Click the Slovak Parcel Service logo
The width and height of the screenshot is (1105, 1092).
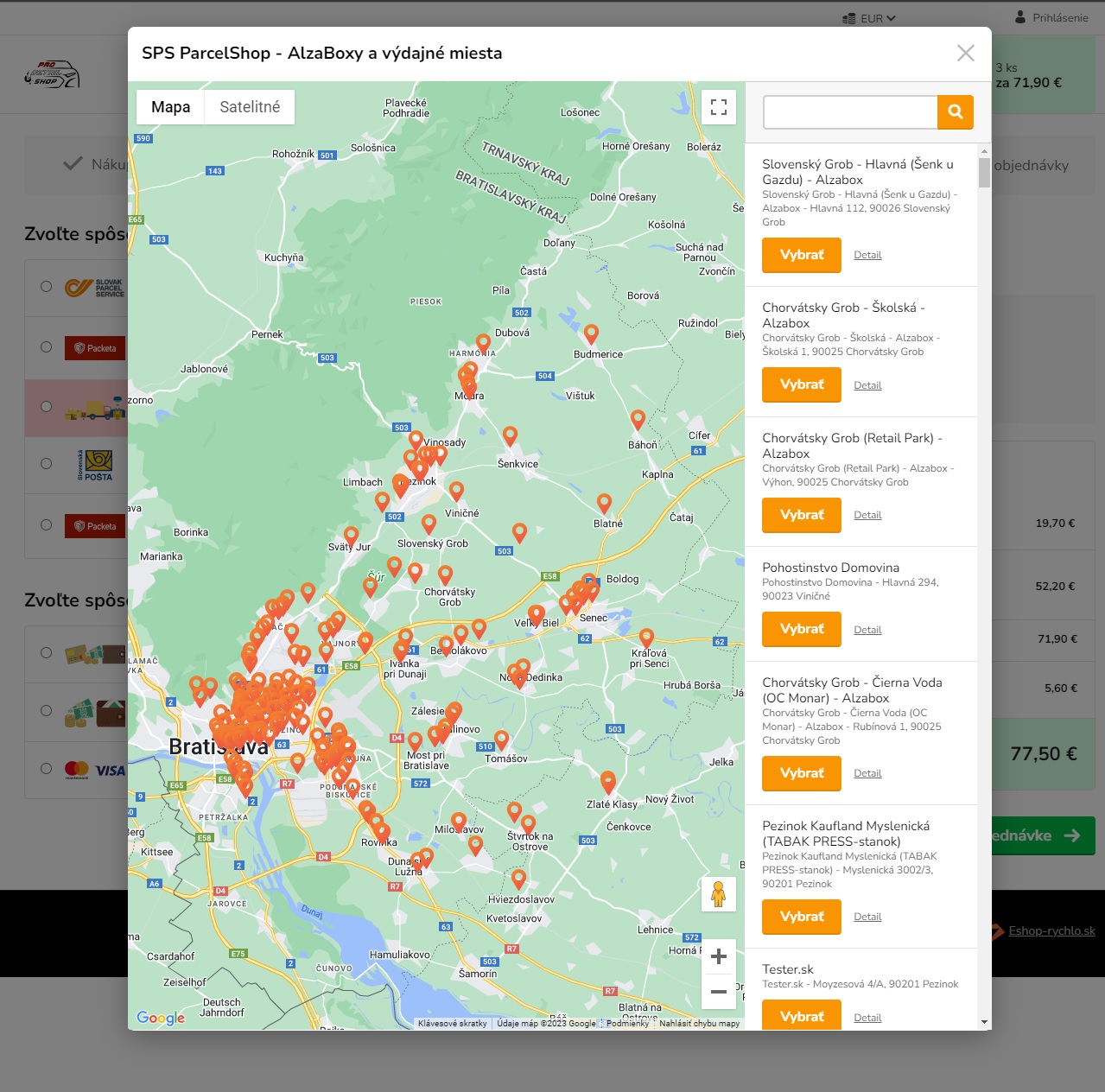pyautogui.click(x=95, y=288)
